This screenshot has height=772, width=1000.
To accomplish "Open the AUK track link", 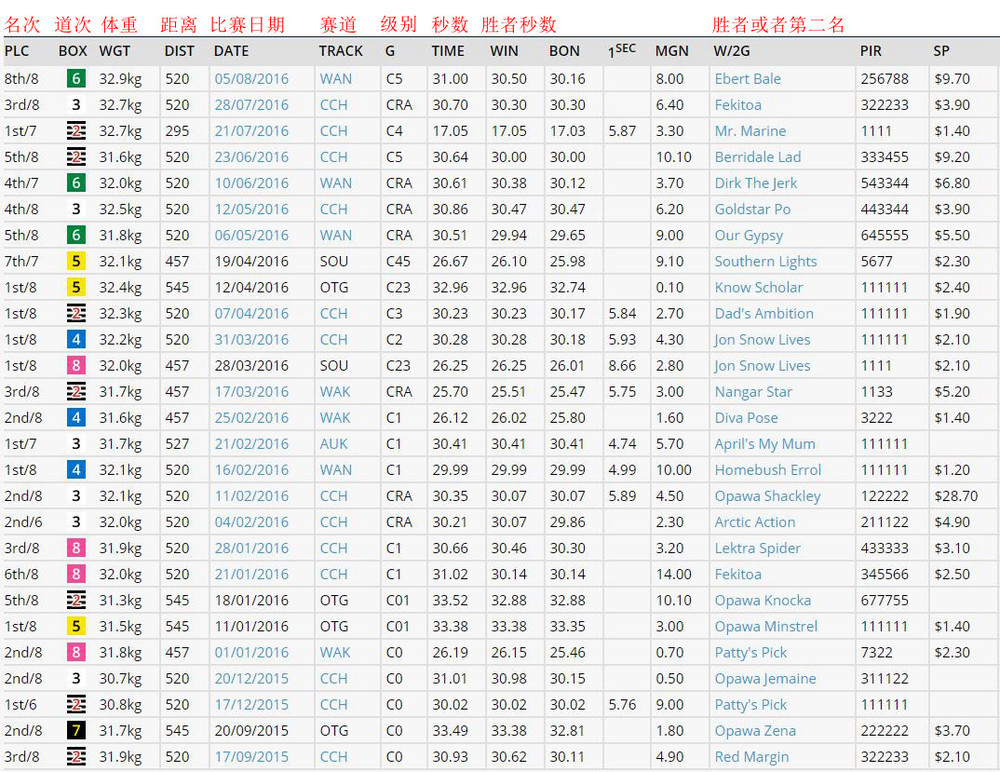I will coord(334,444).
